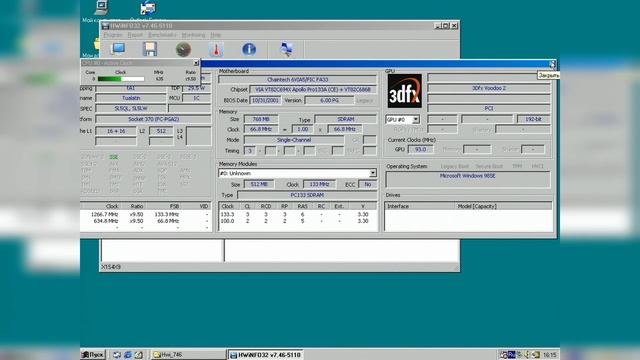Close the small CPU clock popup window
The height and width of the screenshot is (360, 640).
(x=196, y=63)
